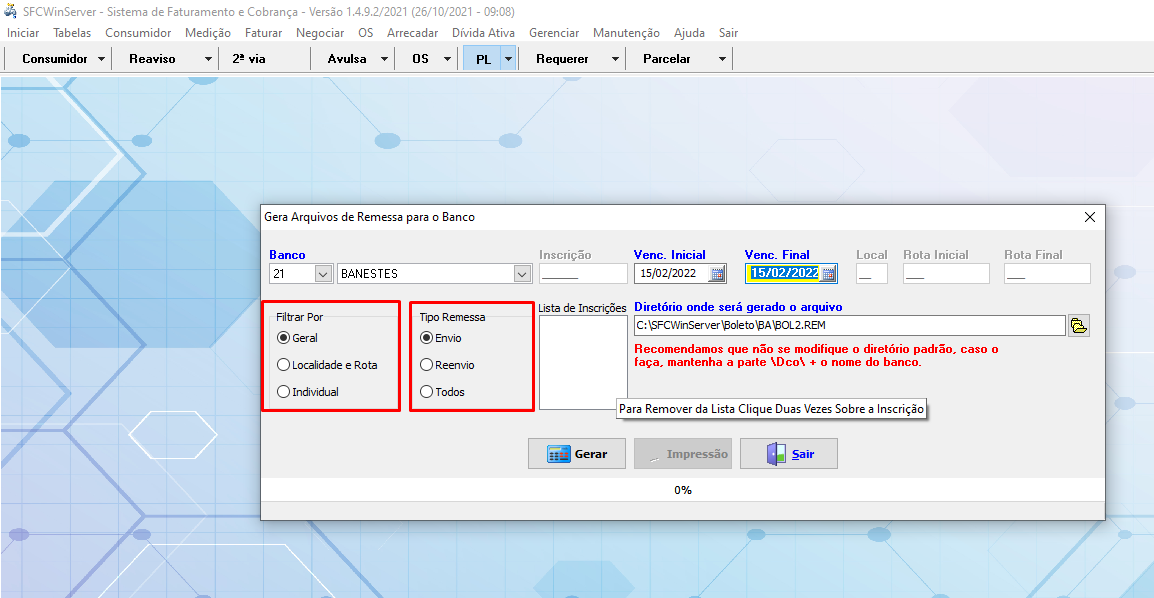
Task: Open the Dívida Ativa menu
Action: click(x=483, y=33)
